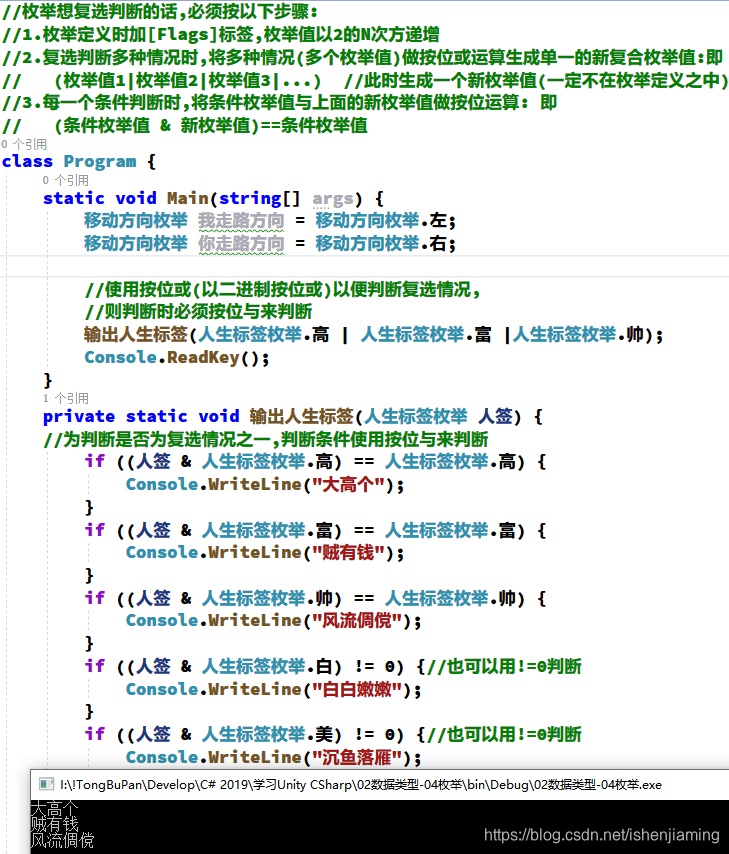Screen dimensions: 729x854
Task: Click the string literal "白白嫩嫩"
Action: tap(357, 690)
